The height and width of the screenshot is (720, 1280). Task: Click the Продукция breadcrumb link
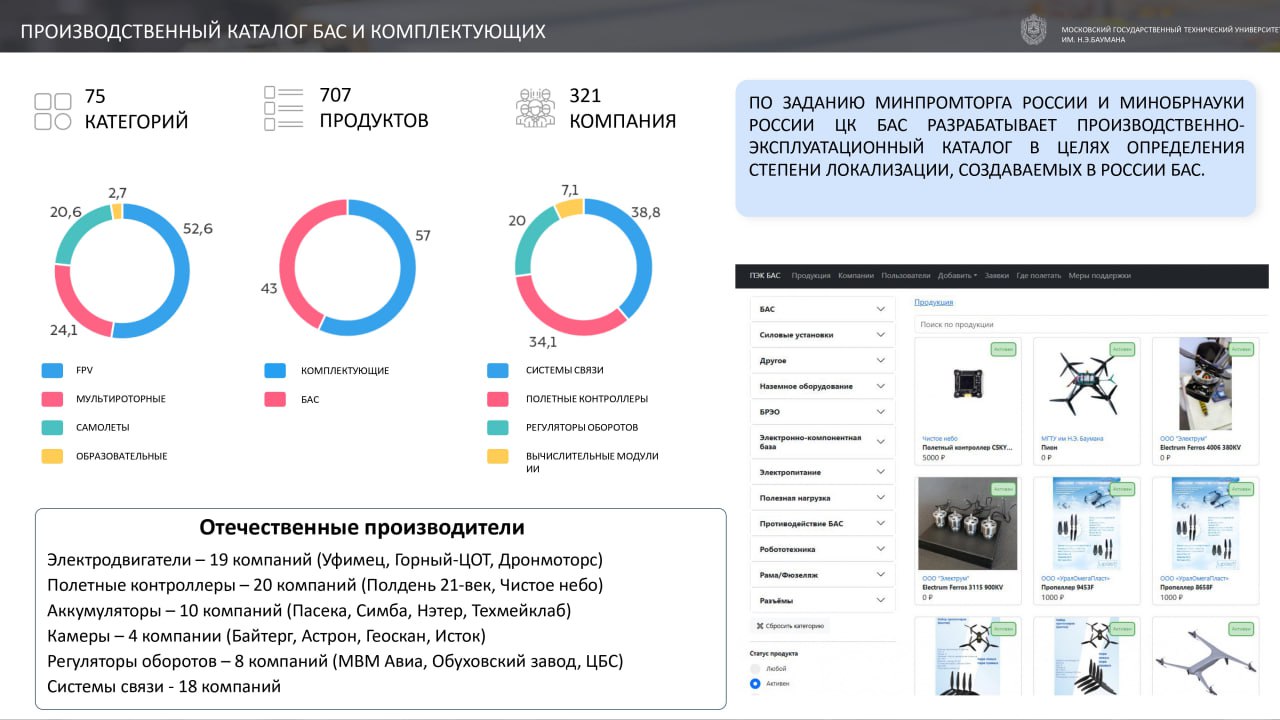(933, 301)
